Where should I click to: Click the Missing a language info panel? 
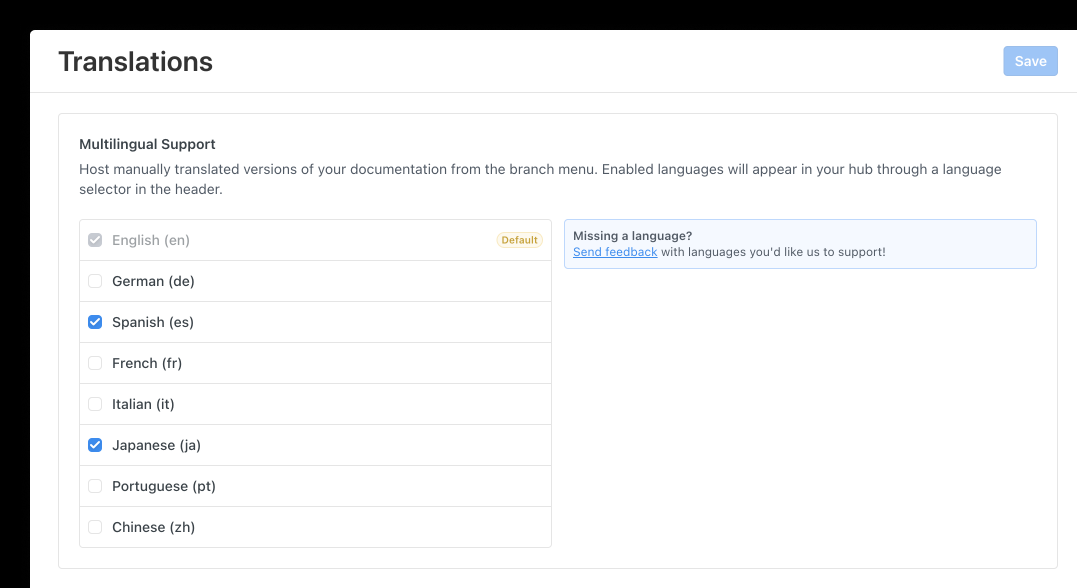[x=800, y=243]
